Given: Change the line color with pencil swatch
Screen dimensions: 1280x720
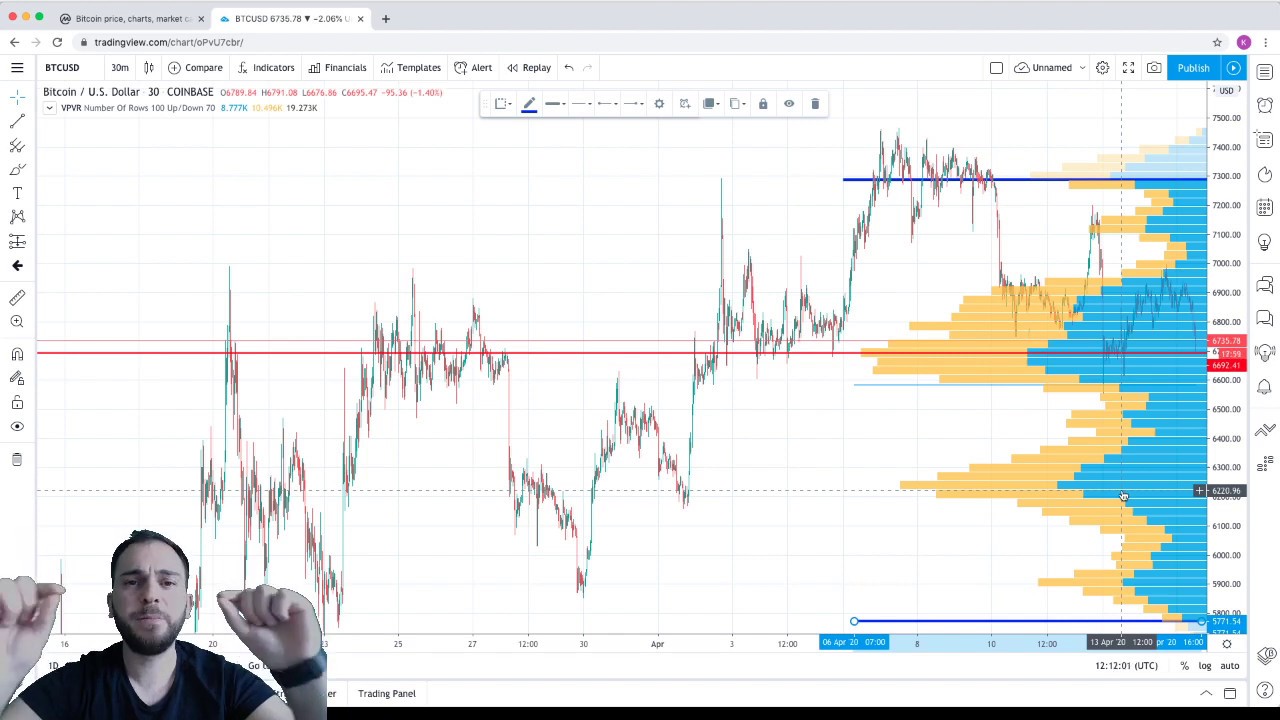Looking at the screenshot, I should click(529, 103).
